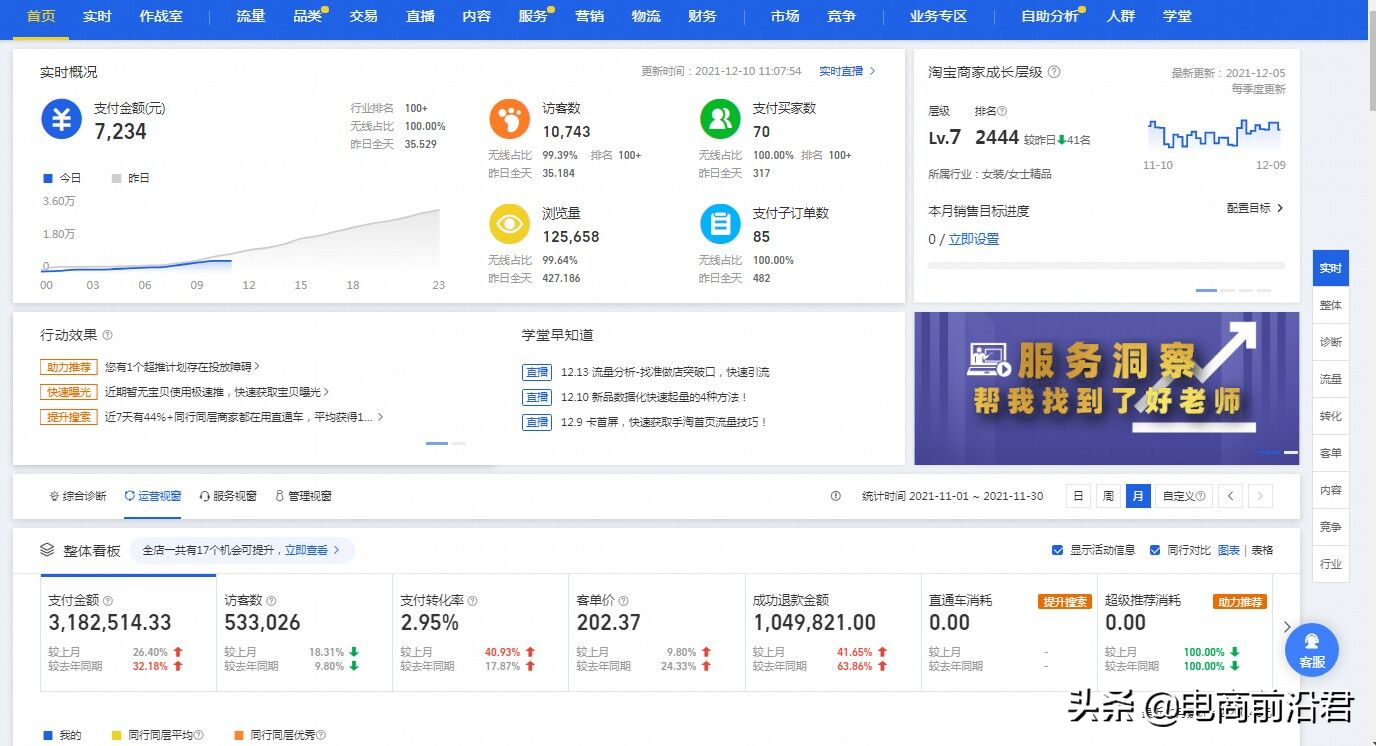Screen dimensions: 1376x746
Task: Select 月 time granularity
Action: [1138, 496]
